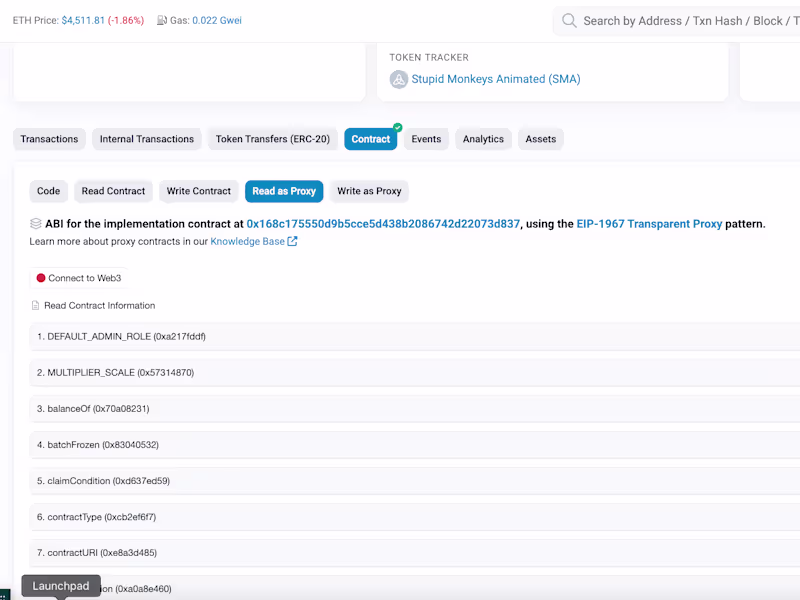Open the Analytics tab
800x600 pixels.
click(483, 139)
